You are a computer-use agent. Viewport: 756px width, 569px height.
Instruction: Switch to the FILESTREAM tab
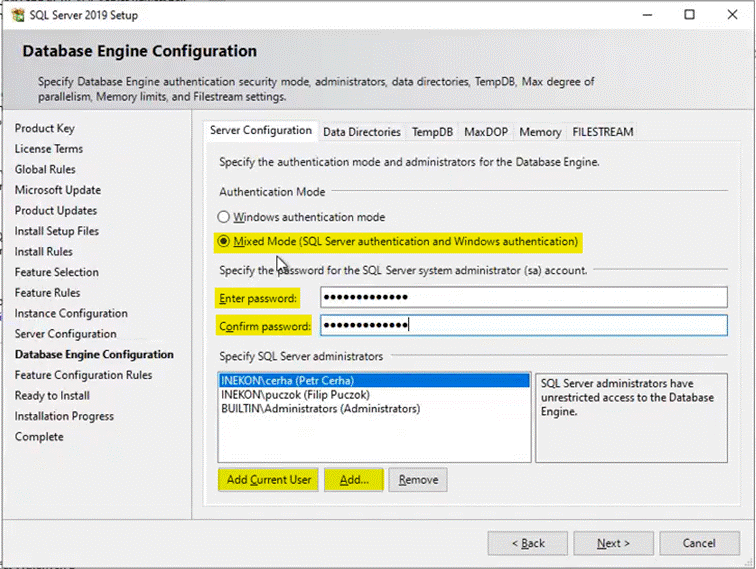pos(603,132)
